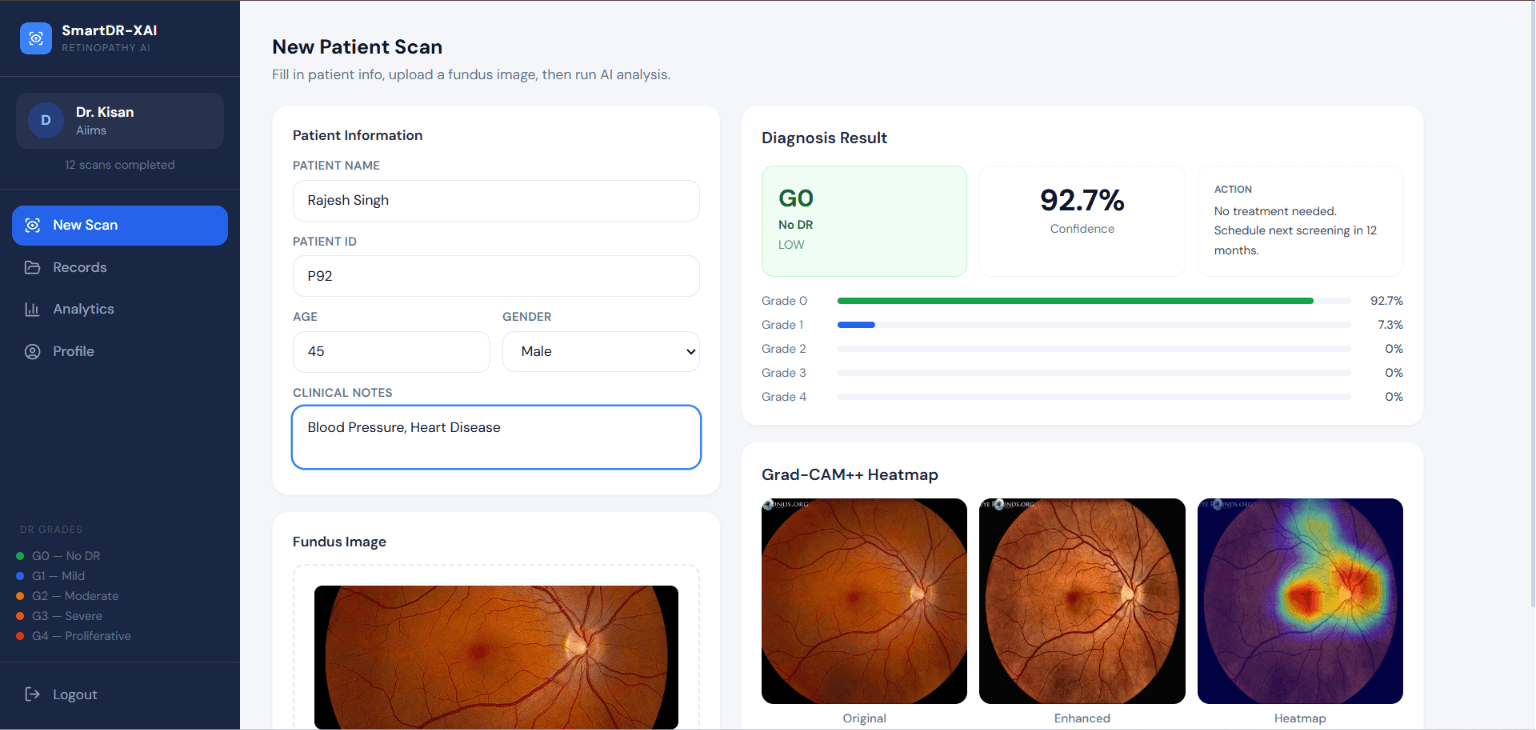Click the 'G3 — Severe' legend label
Screen dimensions: 1536x730
pos(67,616)
